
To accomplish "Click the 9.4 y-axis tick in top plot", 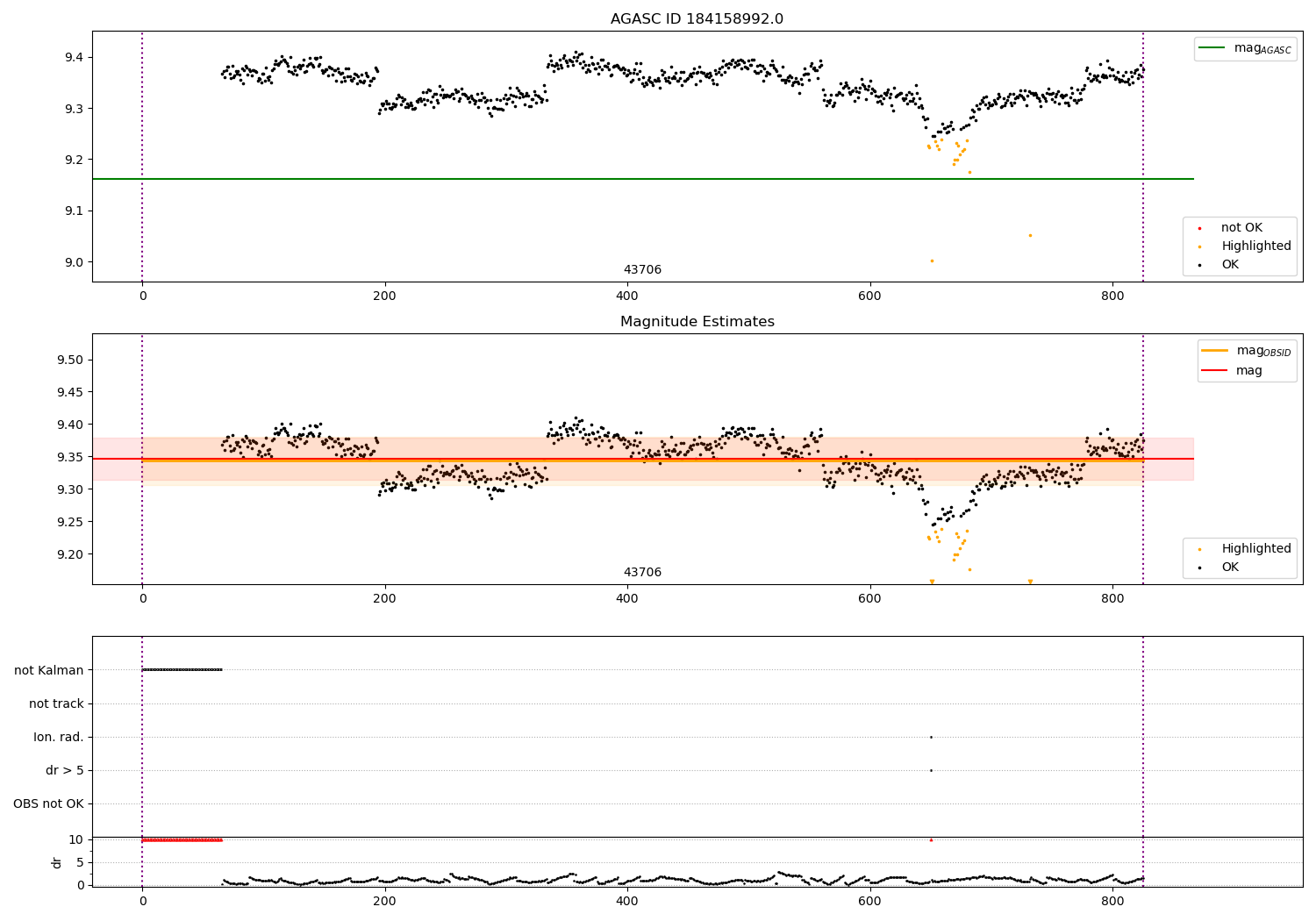I will 73,58.
